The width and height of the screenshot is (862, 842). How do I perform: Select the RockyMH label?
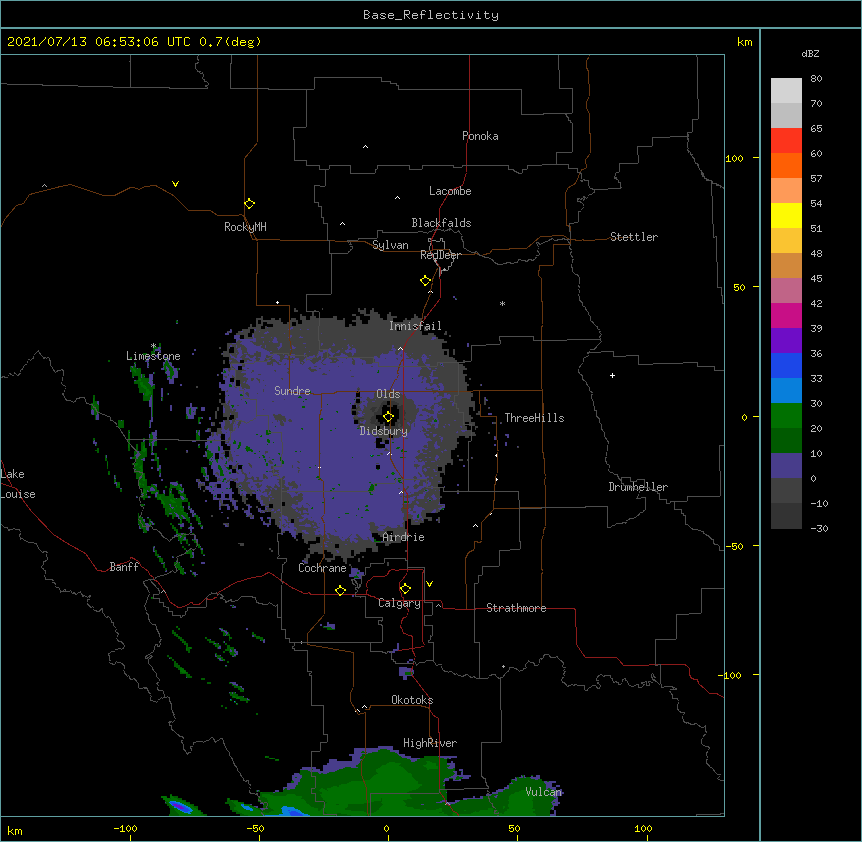[x=245, y=227]
